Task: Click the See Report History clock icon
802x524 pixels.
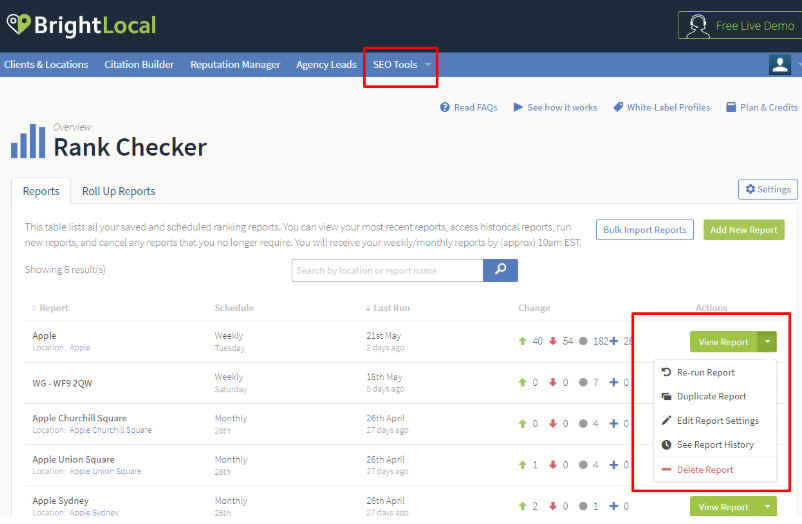Action: 666,444
